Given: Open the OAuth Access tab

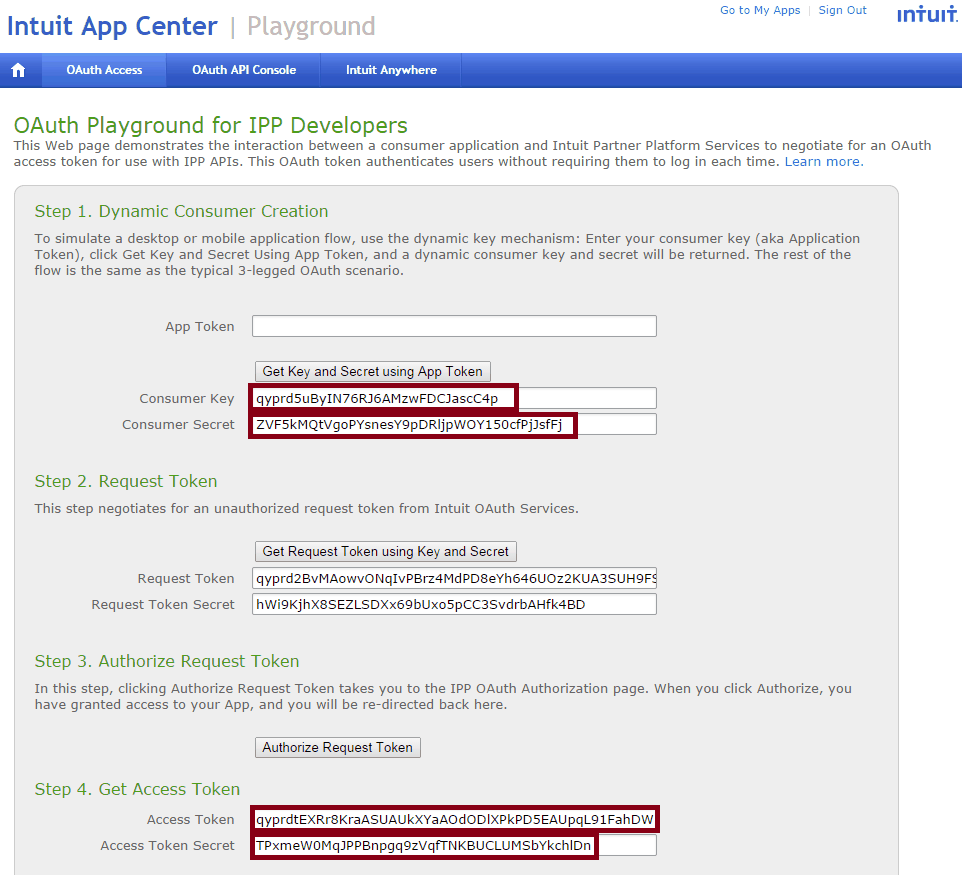Looking at the screenshot, I should [x=104, y=70].
